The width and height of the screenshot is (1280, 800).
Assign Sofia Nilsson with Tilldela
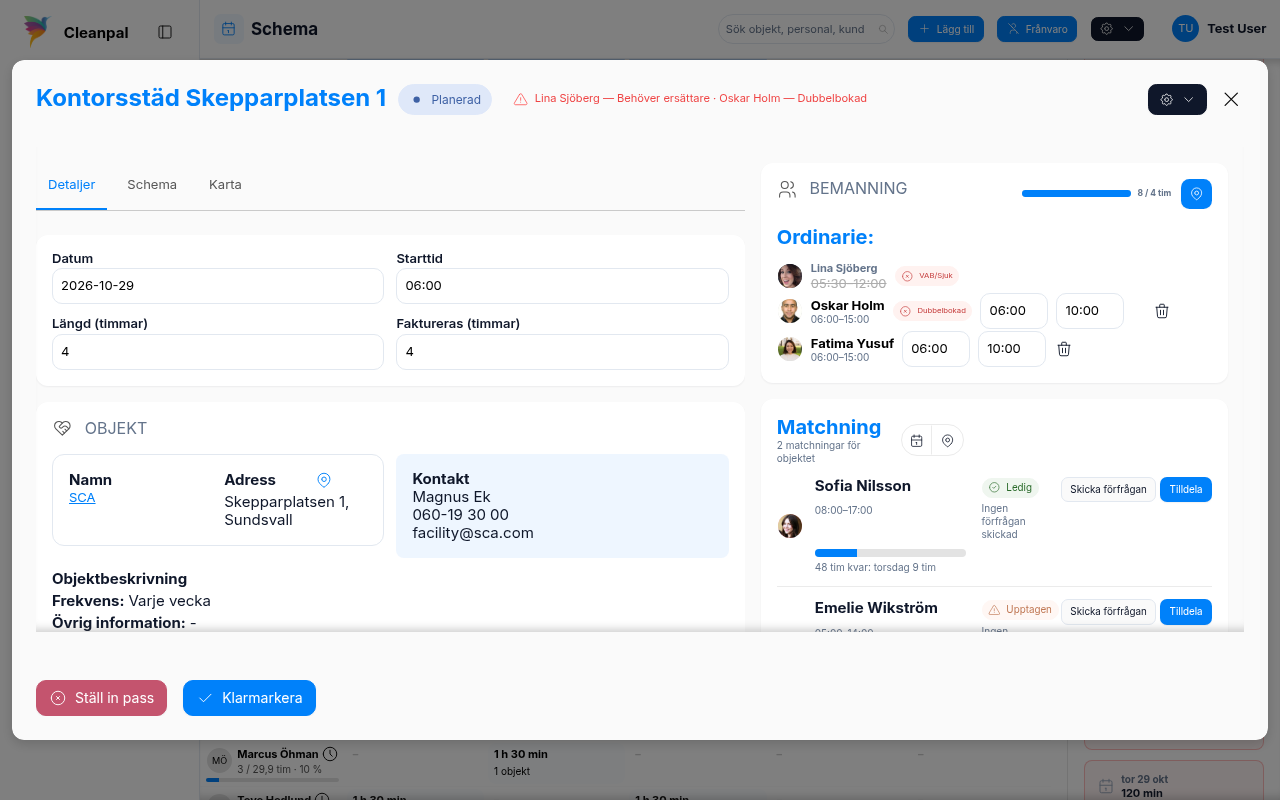pos(1186,489)
